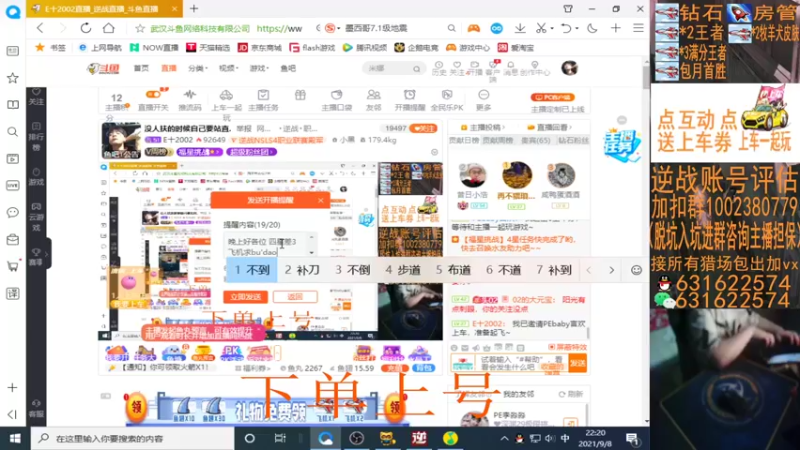Click the gift box icon in anchor toolbar
The height and width of the screenshot is (450, 800).
(x=300, y=95)
